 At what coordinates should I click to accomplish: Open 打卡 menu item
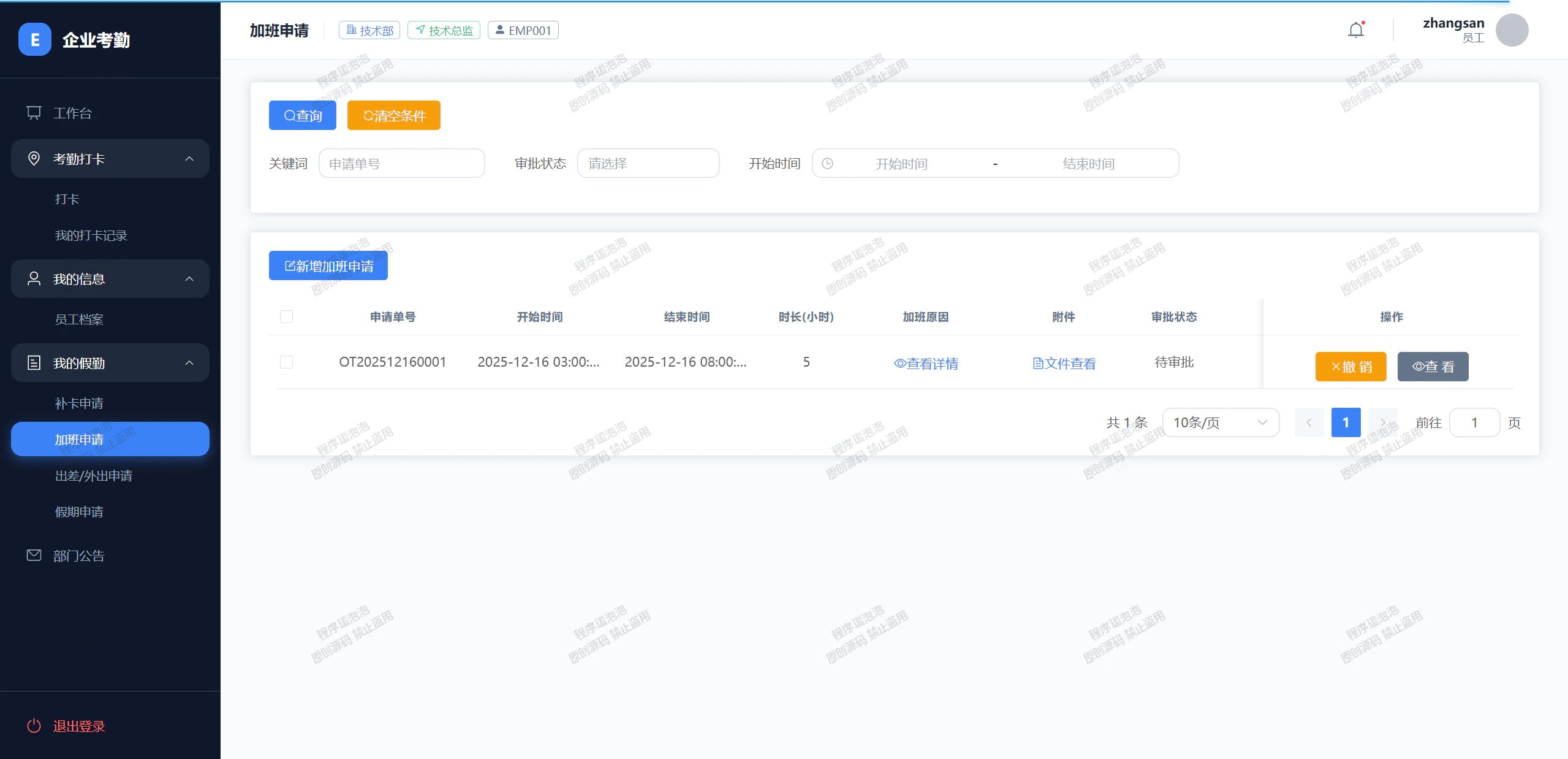(110, 199)
